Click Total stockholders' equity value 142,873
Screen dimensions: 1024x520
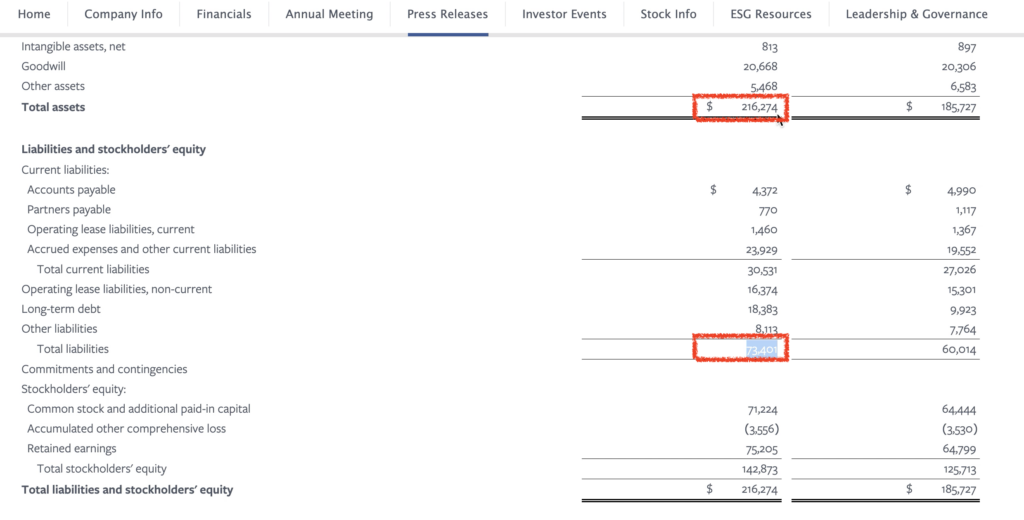[x=761, y=469]
